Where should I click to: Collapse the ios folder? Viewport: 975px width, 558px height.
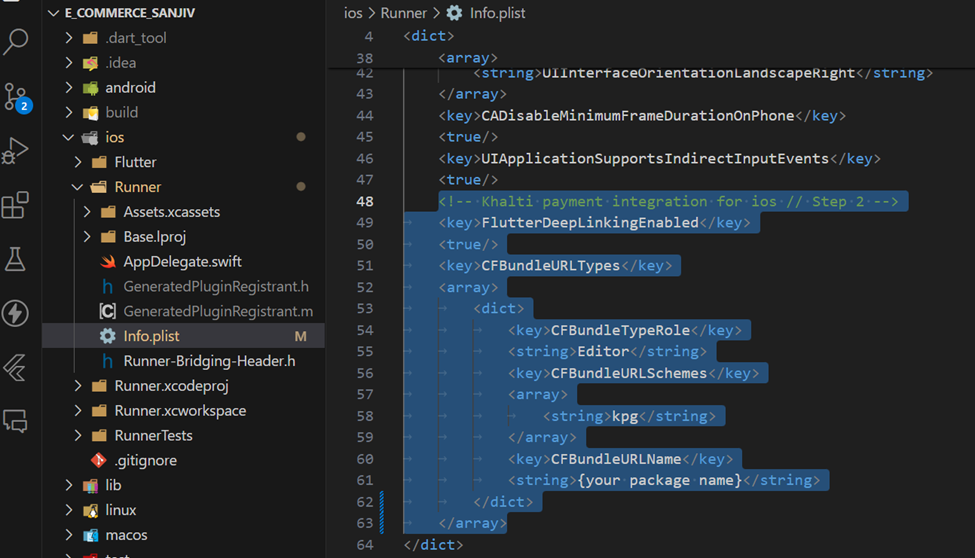114,137
